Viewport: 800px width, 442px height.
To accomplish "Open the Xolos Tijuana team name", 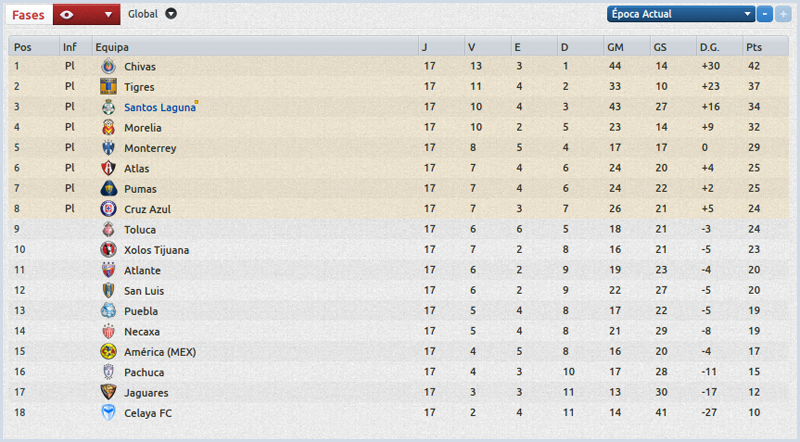I will [x=156, y=250].
